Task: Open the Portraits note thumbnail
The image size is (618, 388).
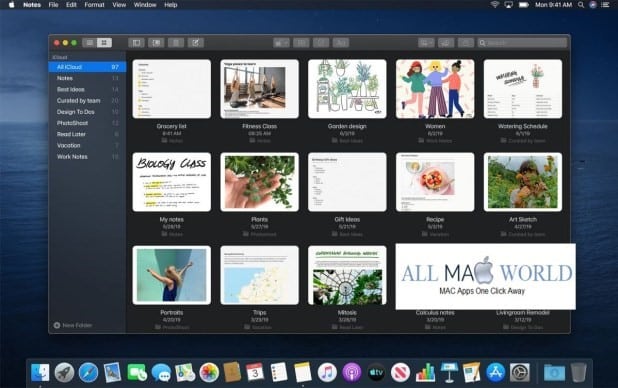Action: [x=171, y=275]
